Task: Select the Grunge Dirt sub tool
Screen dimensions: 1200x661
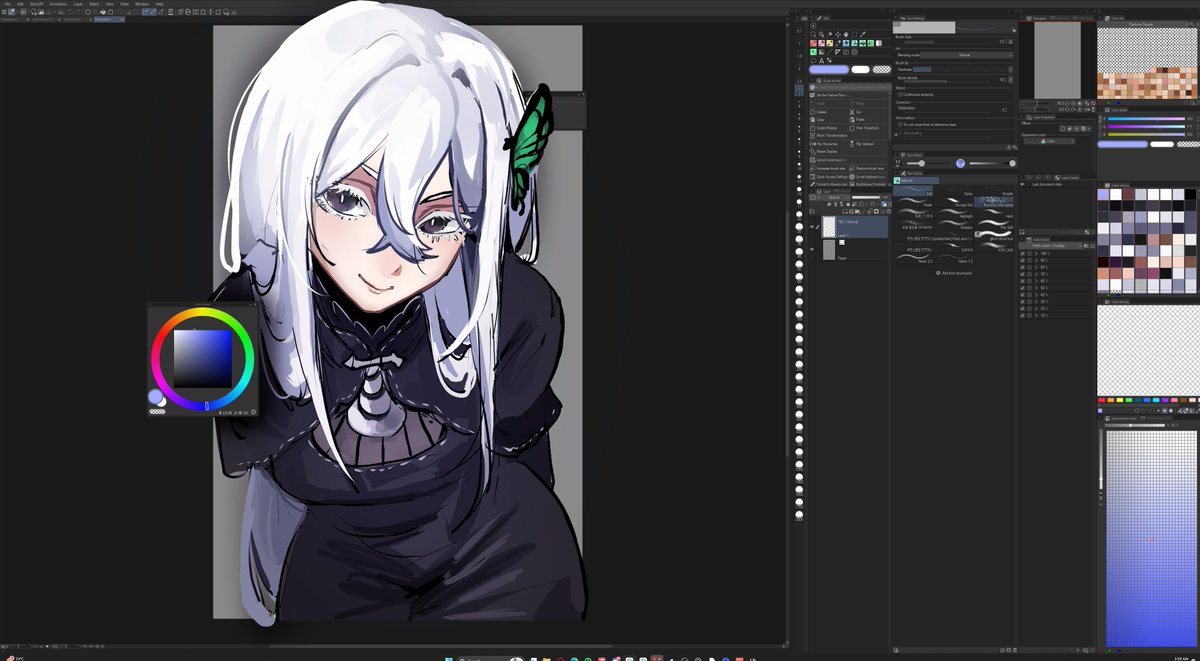Action: tap(954, 203)
